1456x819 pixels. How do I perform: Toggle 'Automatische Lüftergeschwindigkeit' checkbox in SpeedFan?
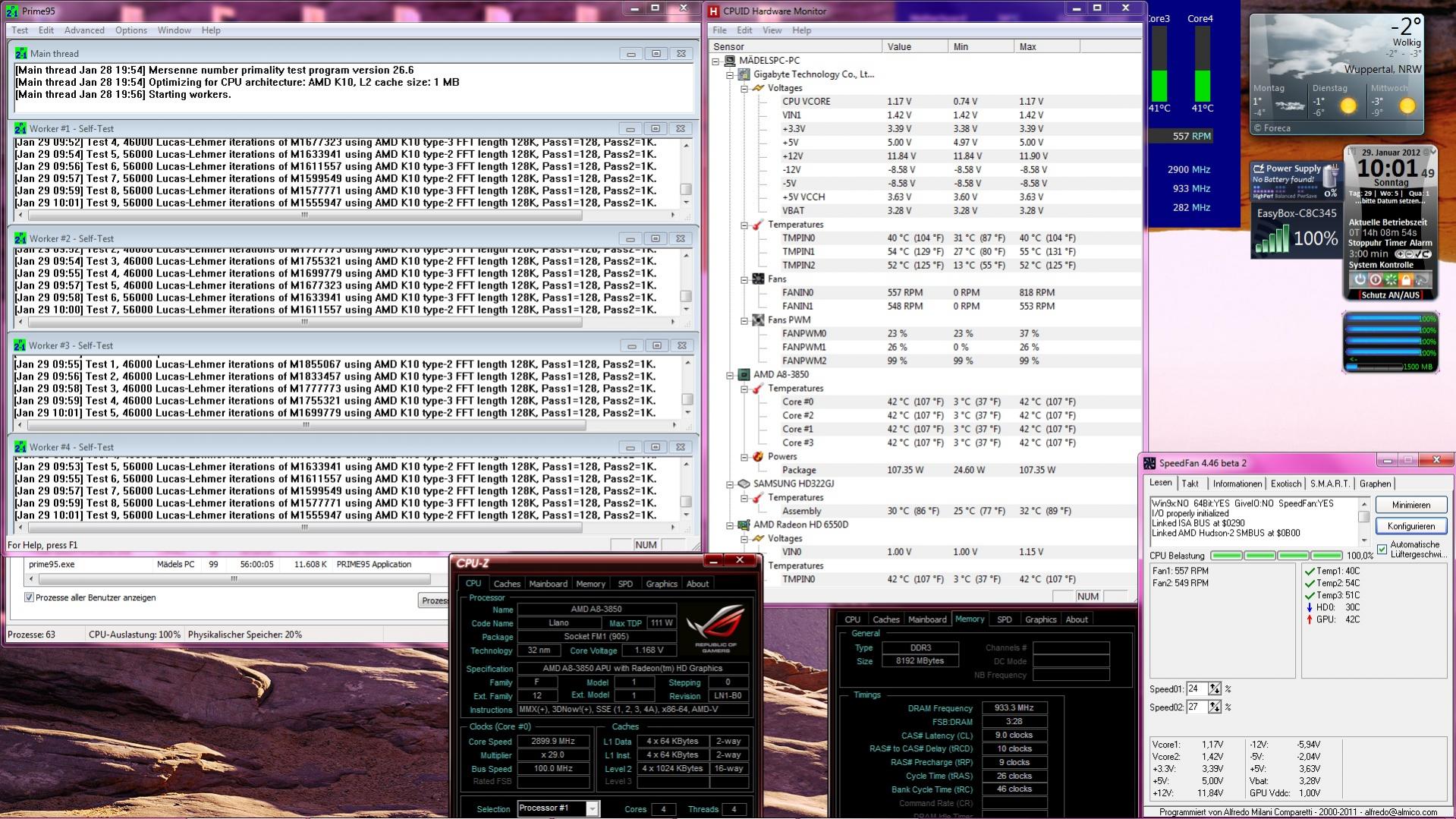click(x=1382, y=549)
